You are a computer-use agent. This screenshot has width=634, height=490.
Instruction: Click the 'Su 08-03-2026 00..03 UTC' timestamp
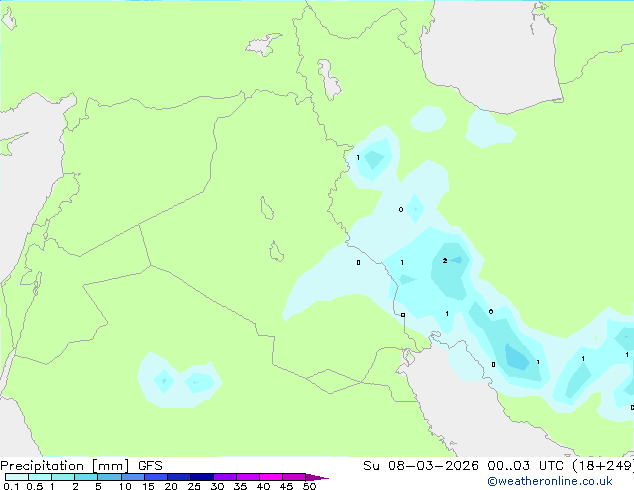click(463, 466)
